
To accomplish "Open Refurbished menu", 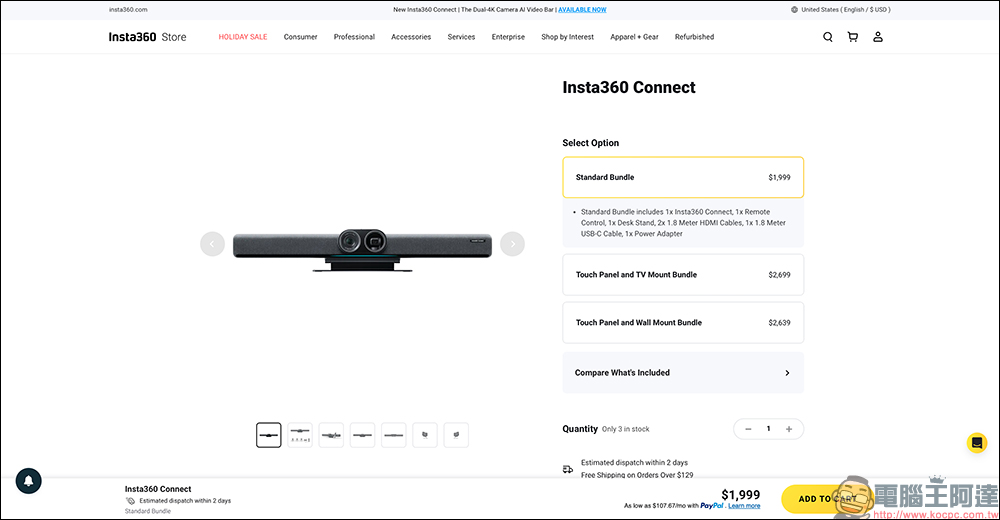I will pyautogui.click(x=695, y=37).
